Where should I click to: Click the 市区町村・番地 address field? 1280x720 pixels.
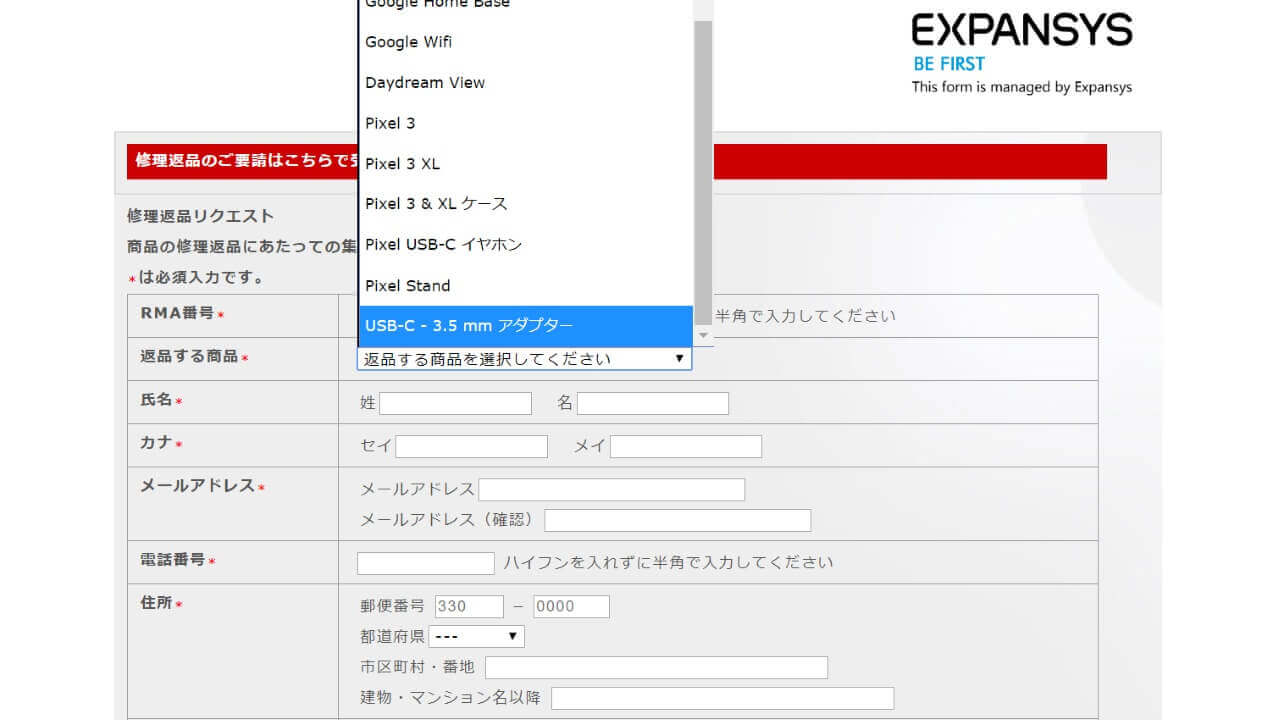pyautogui.click(x=656, y=667)
